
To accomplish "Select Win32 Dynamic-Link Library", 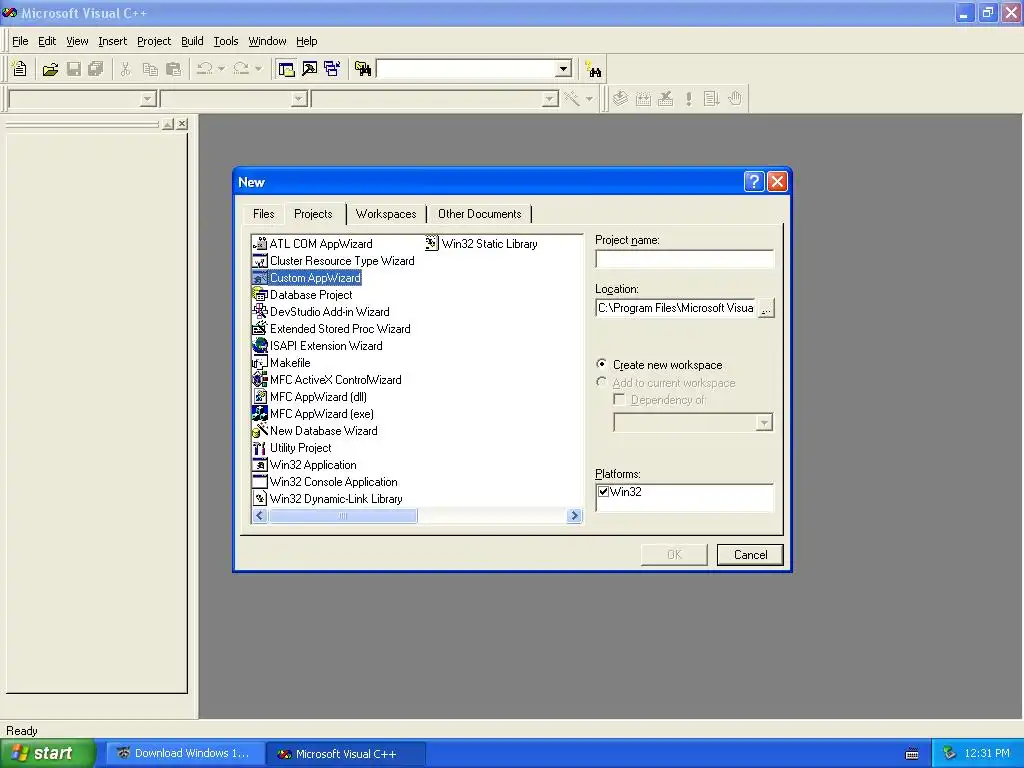I will click(327, 498).
